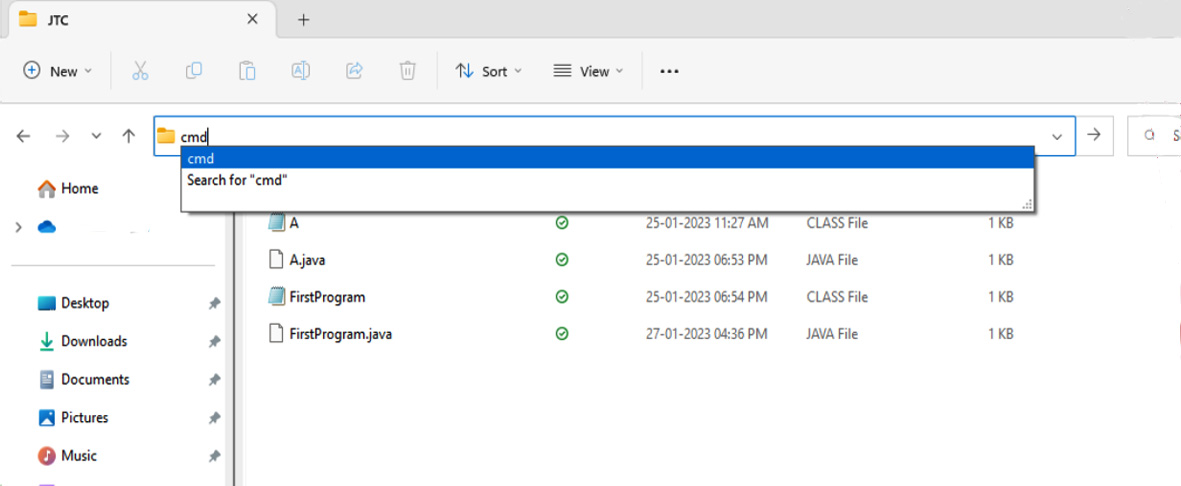The height and width of the screenshot is (486, 1181).
Task: Expand the OneDrive tree node
Action: [x=18, y=228]
